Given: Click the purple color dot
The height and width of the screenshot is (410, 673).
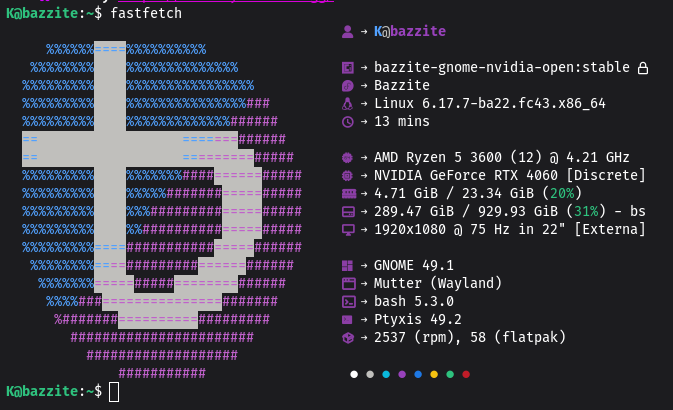Looking at the screenshot, I should tap(402, 374).
